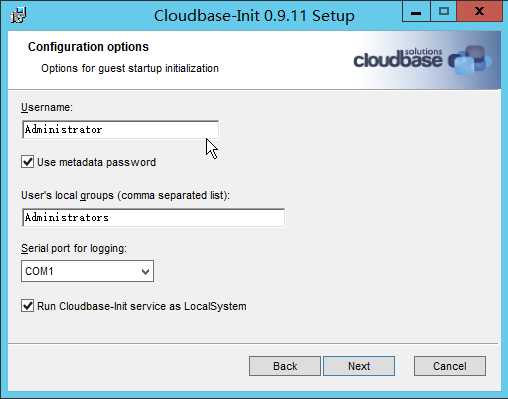Click into the User's local groups field
The height and width of the screenshot is (399, 508).
(x=153, y=217)
